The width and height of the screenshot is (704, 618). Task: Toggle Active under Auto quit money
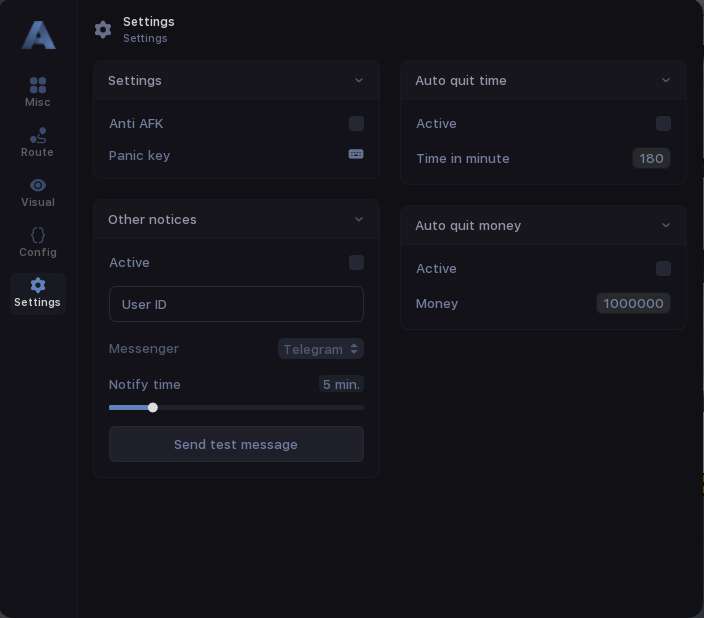pos(663,269)
